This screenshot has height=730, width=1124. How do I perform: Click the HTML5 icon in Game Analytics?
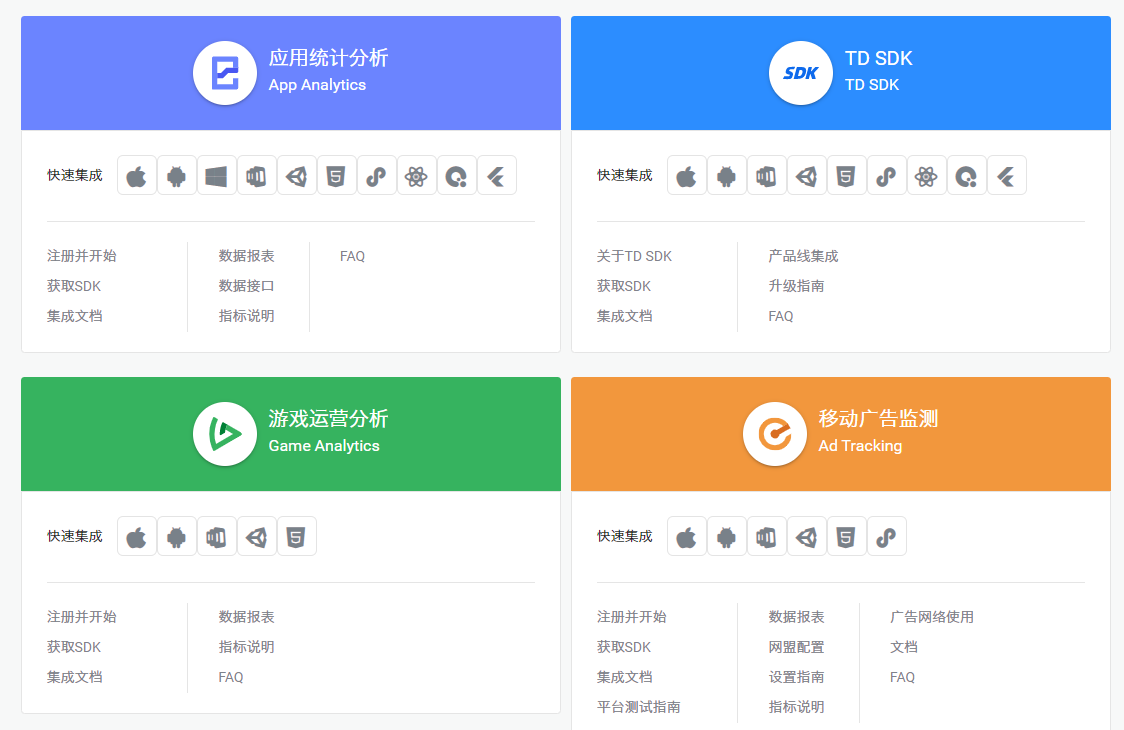(297, 537)
